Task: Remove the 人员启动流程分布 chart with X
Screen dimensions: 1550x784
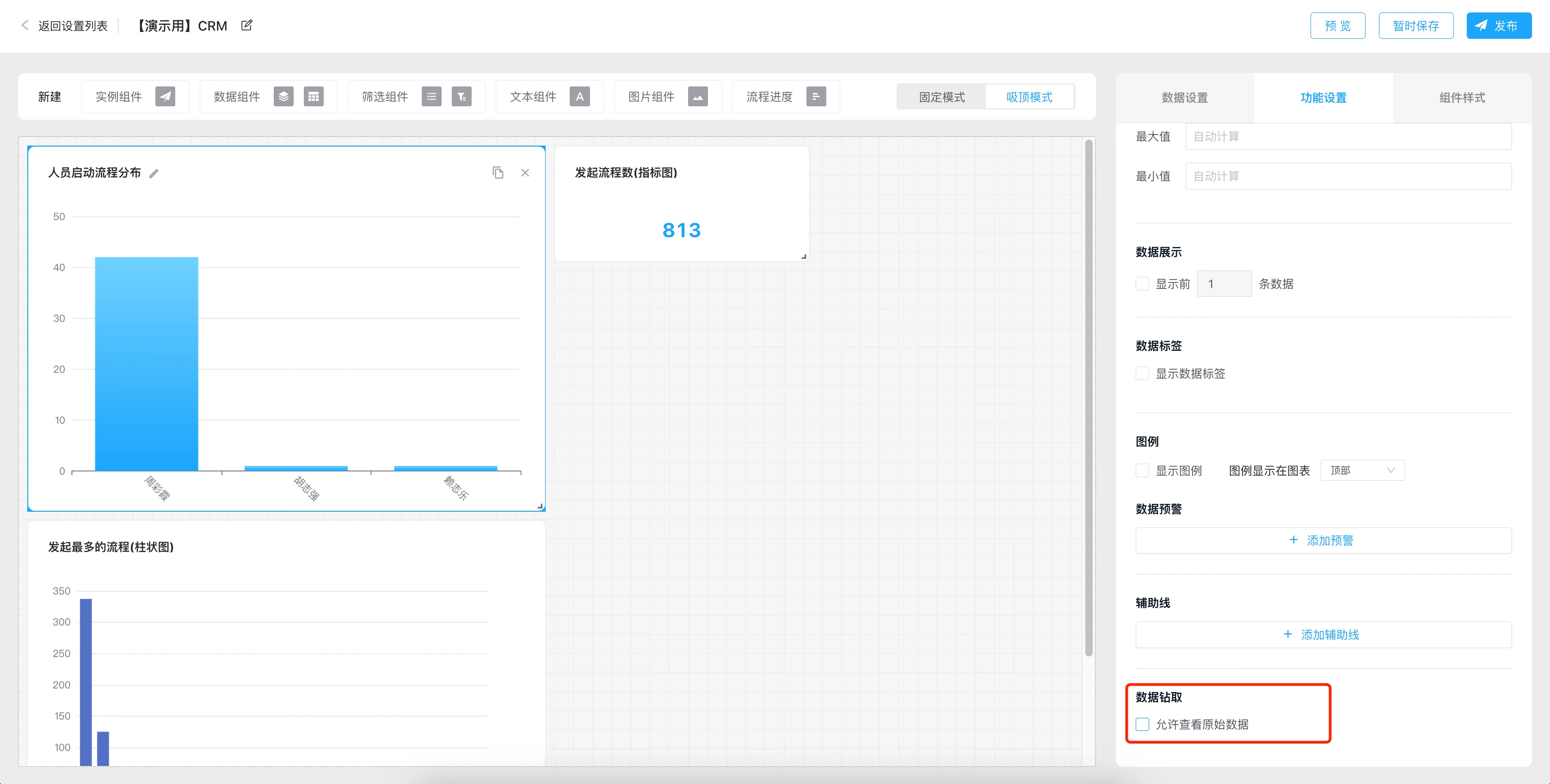Action: (525, 173)
